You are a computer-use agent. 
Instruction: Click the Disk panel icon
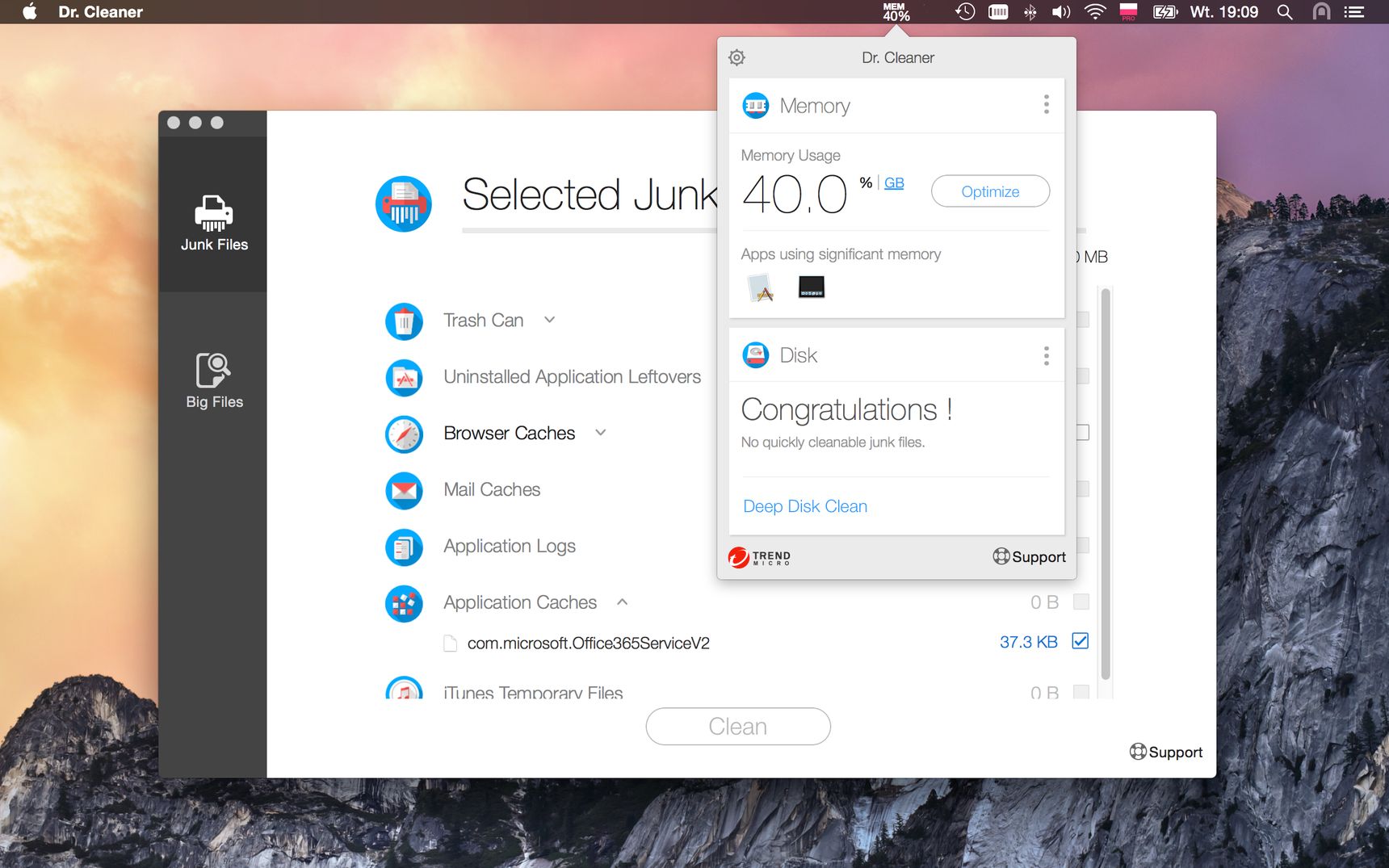pos(756,355)
